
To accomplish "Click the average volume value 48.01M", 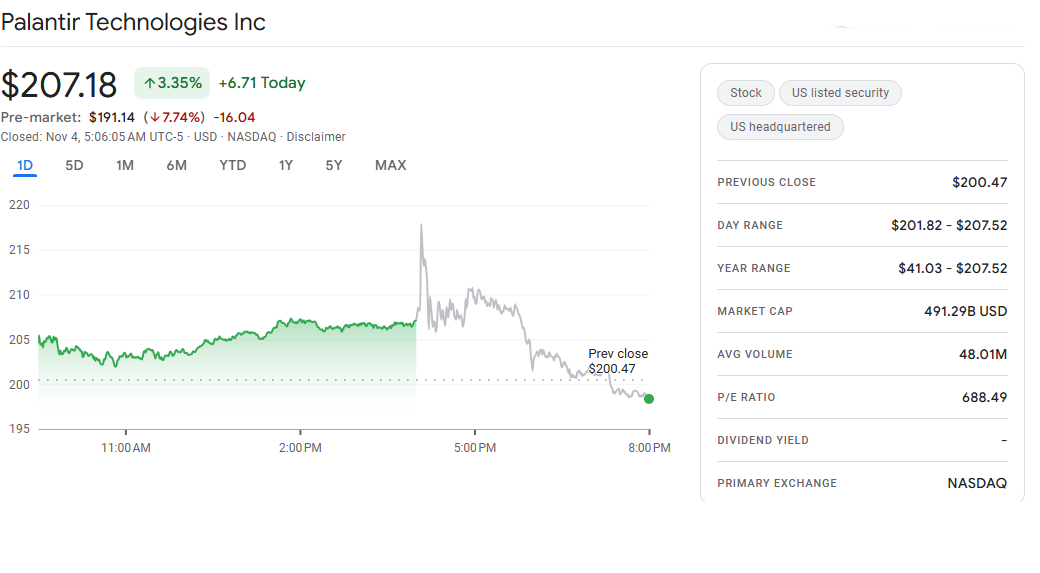I will (x=983, y=355).
